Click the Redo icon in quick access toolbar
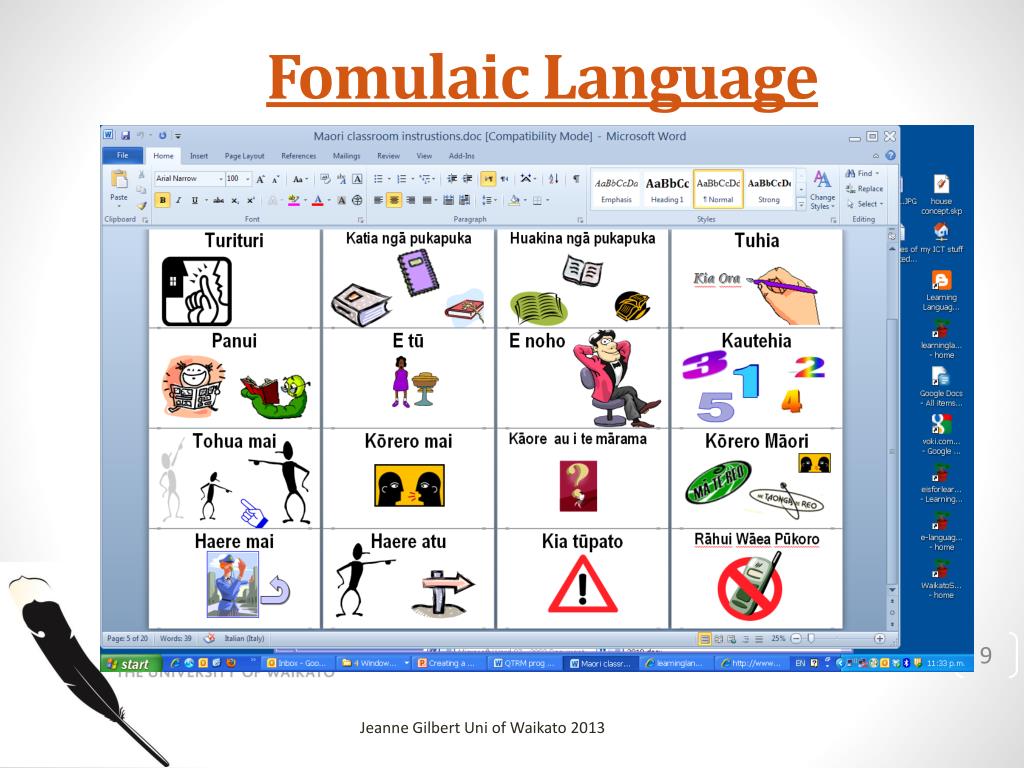This screenshot has height=768, width=1024. coord(162,136)
